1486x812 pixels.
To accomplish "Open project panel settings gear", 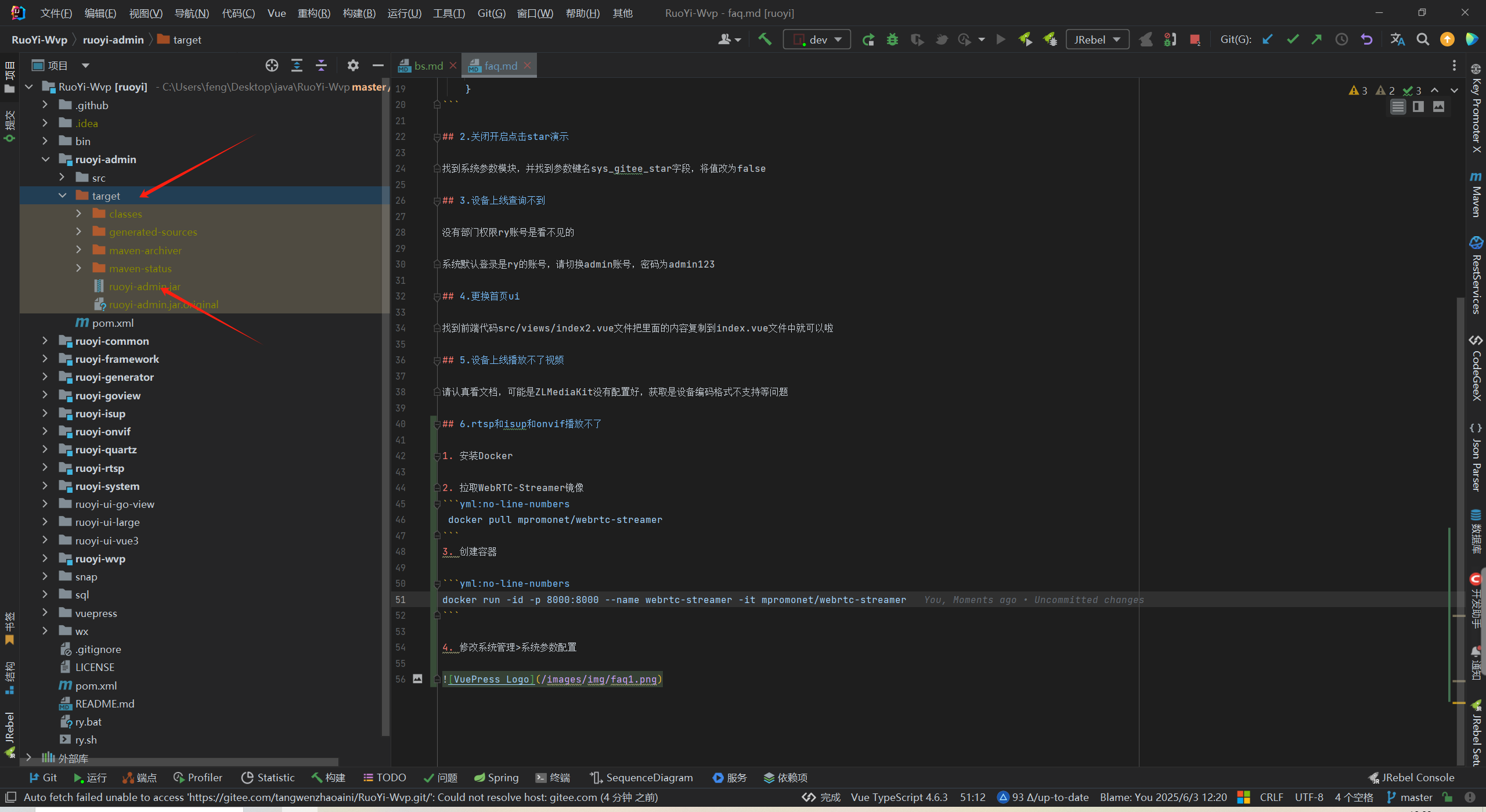I will point(353,66).
